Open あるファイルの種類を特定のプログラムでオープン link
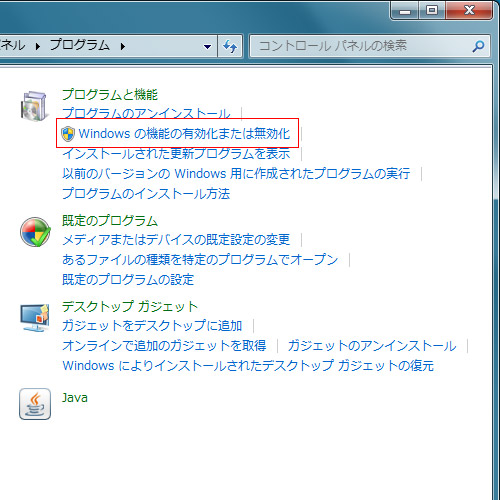Screen dimensions: 500x500 [x=200, y=260]
